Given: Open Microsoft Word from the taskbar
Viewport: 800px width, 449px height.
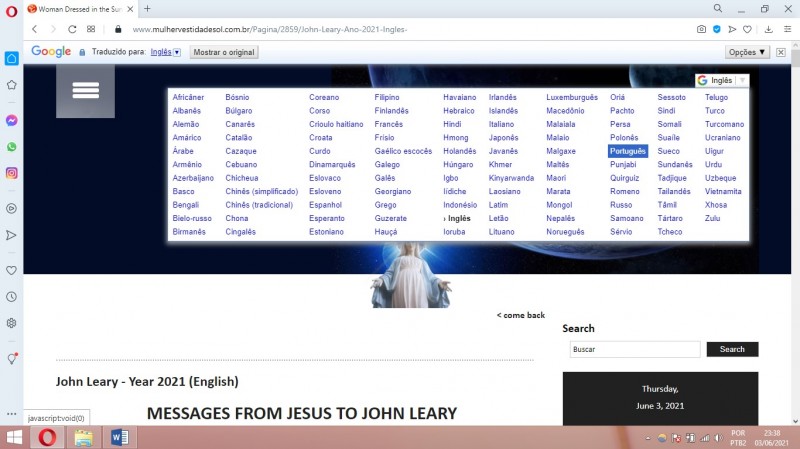Looking at the screenshot, I should coord(120,437).
